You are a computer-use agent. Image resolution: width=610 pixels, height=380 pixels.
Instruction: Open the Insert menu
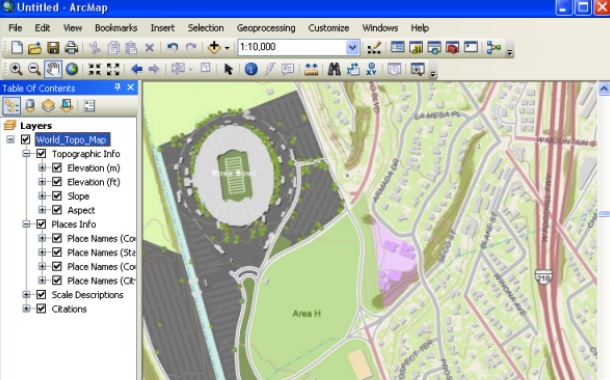click(x=163, y=28)
